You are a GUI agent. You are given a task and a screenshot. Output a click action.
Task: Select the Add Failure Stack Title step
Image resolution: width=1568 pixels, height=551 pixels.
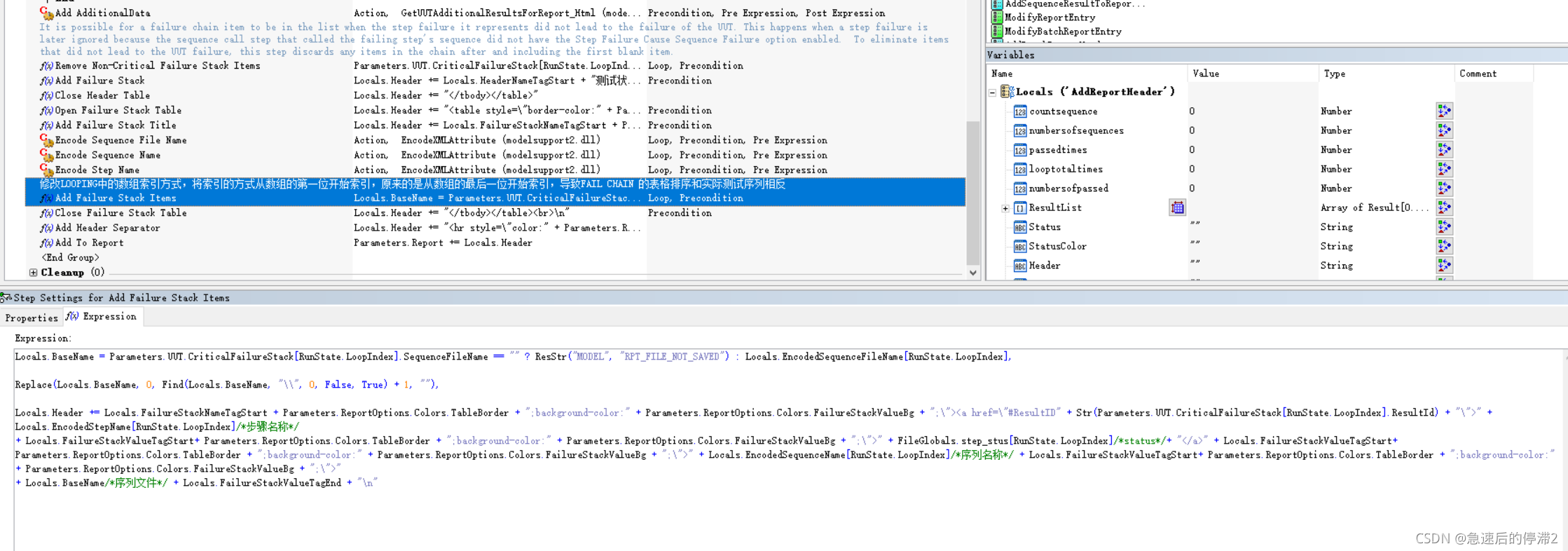pos(116,125)
